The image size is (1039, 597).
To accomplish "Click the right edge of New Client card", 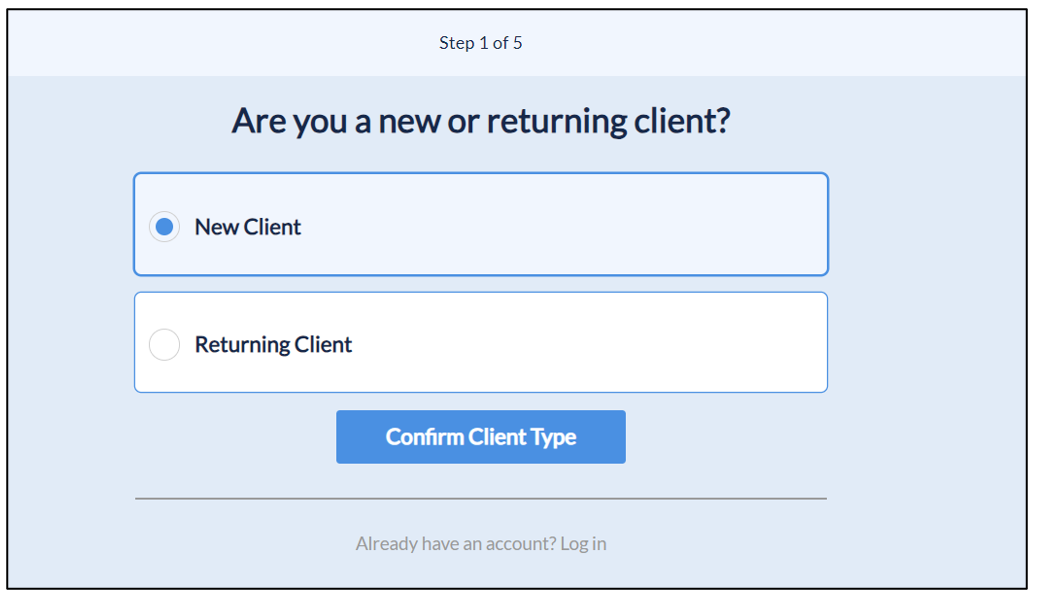I will [x=825, y=225].
